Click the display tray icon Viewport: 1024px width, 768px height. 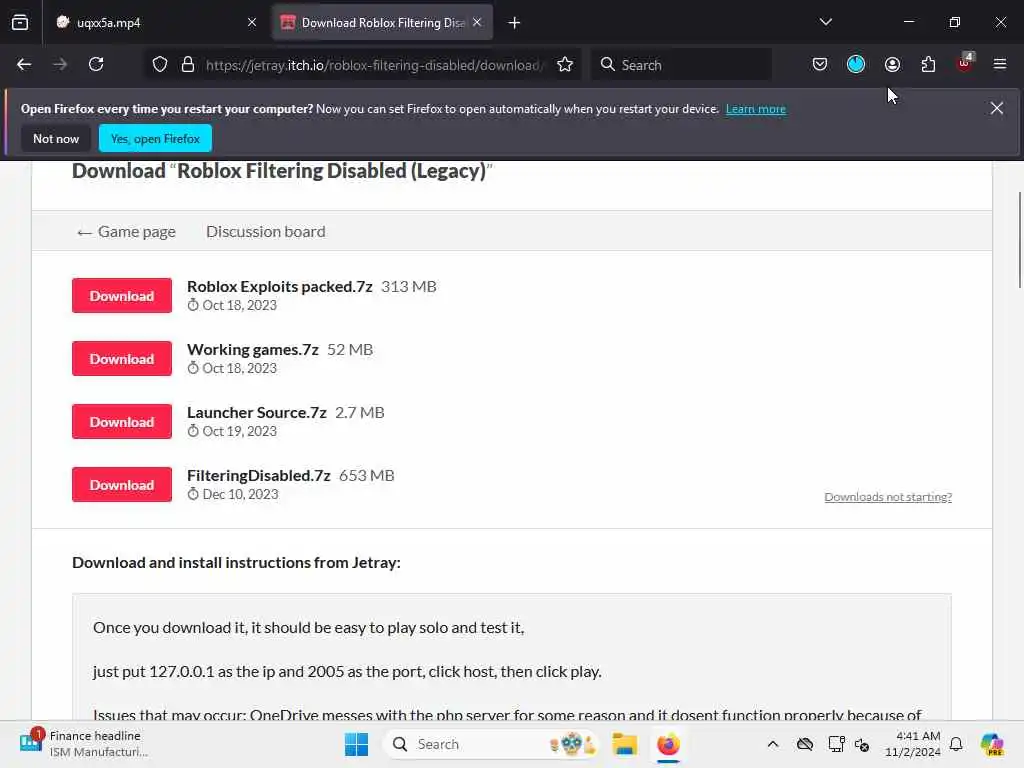(836, 744)
